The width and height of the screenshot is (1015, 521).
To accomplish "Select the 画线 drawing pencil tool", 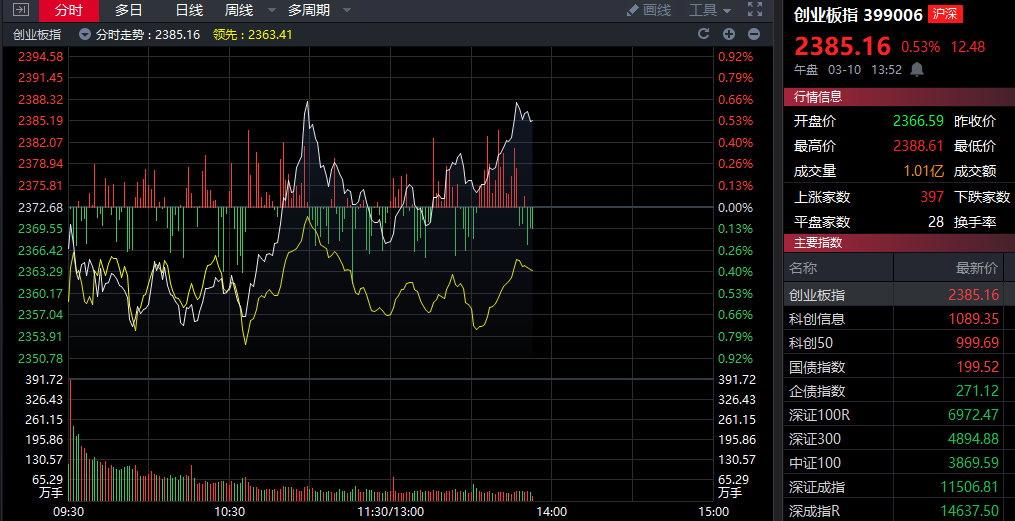I will click(648, 10).
